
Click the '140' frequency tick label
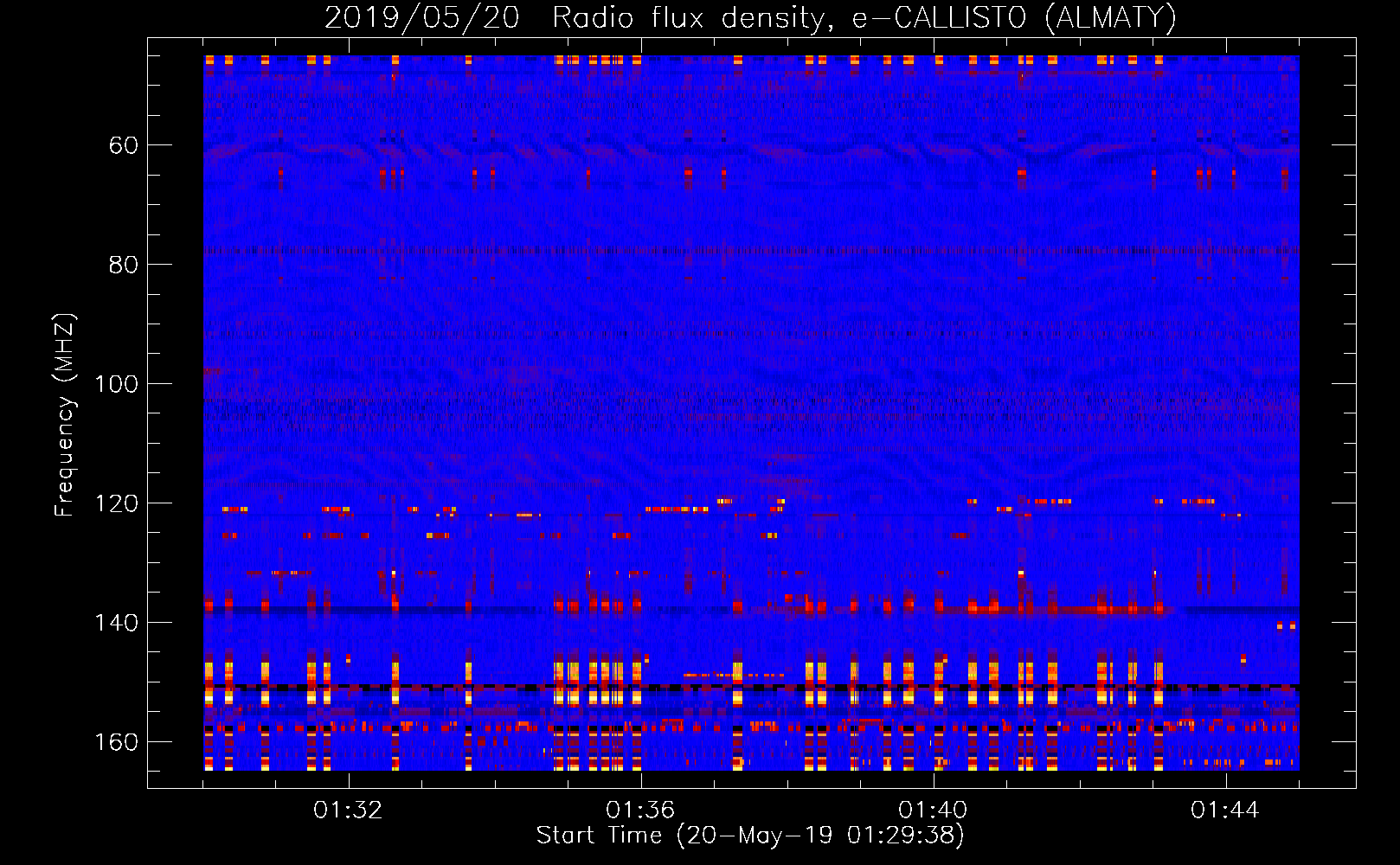(x=117, y=623)
